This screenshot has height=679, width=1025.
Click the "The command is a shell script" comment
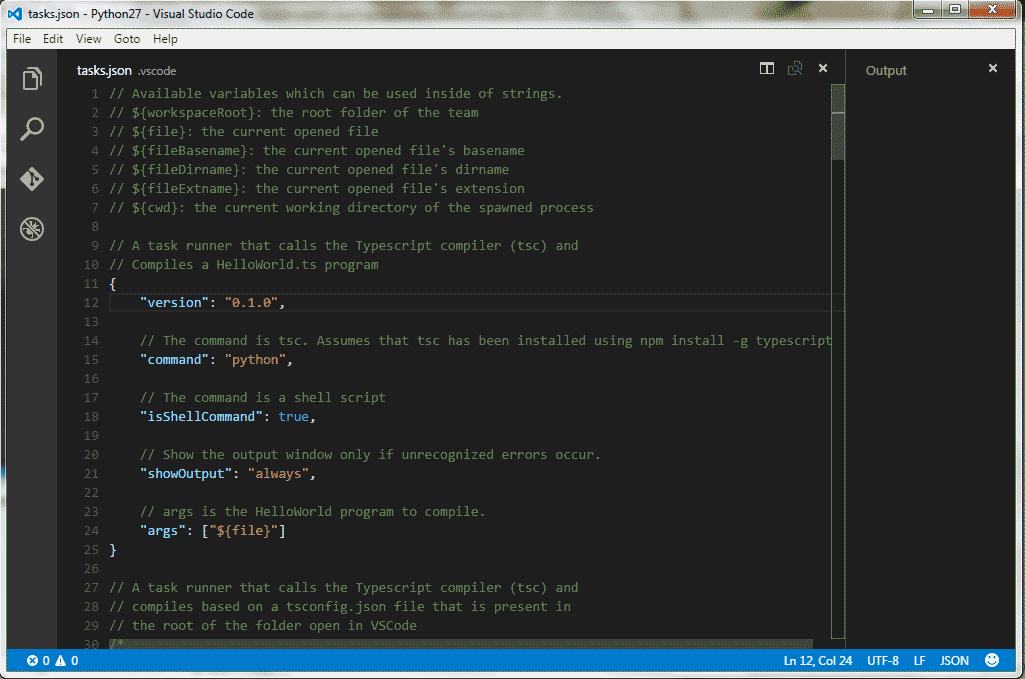(x=263, y=397)
